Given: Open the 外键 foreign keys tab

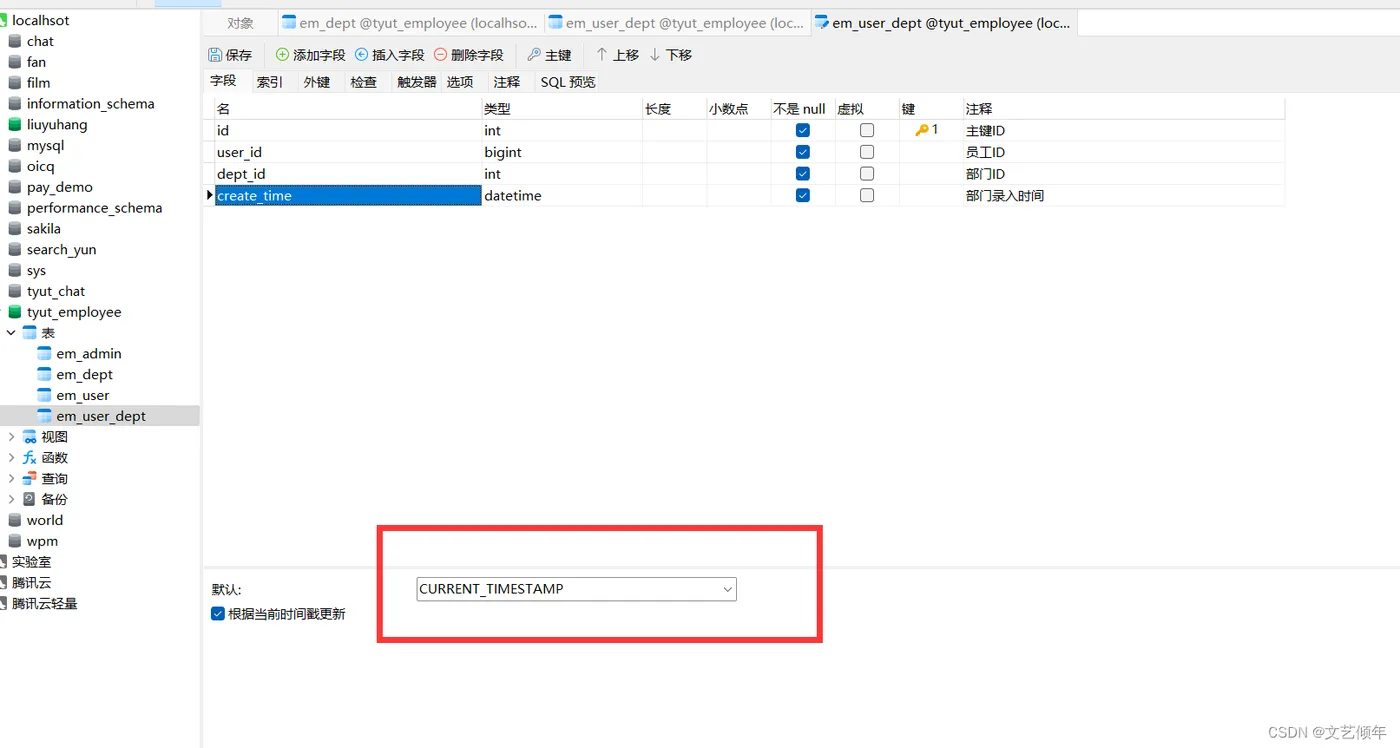Looking at the screenshot, I should tap(317, 82).
